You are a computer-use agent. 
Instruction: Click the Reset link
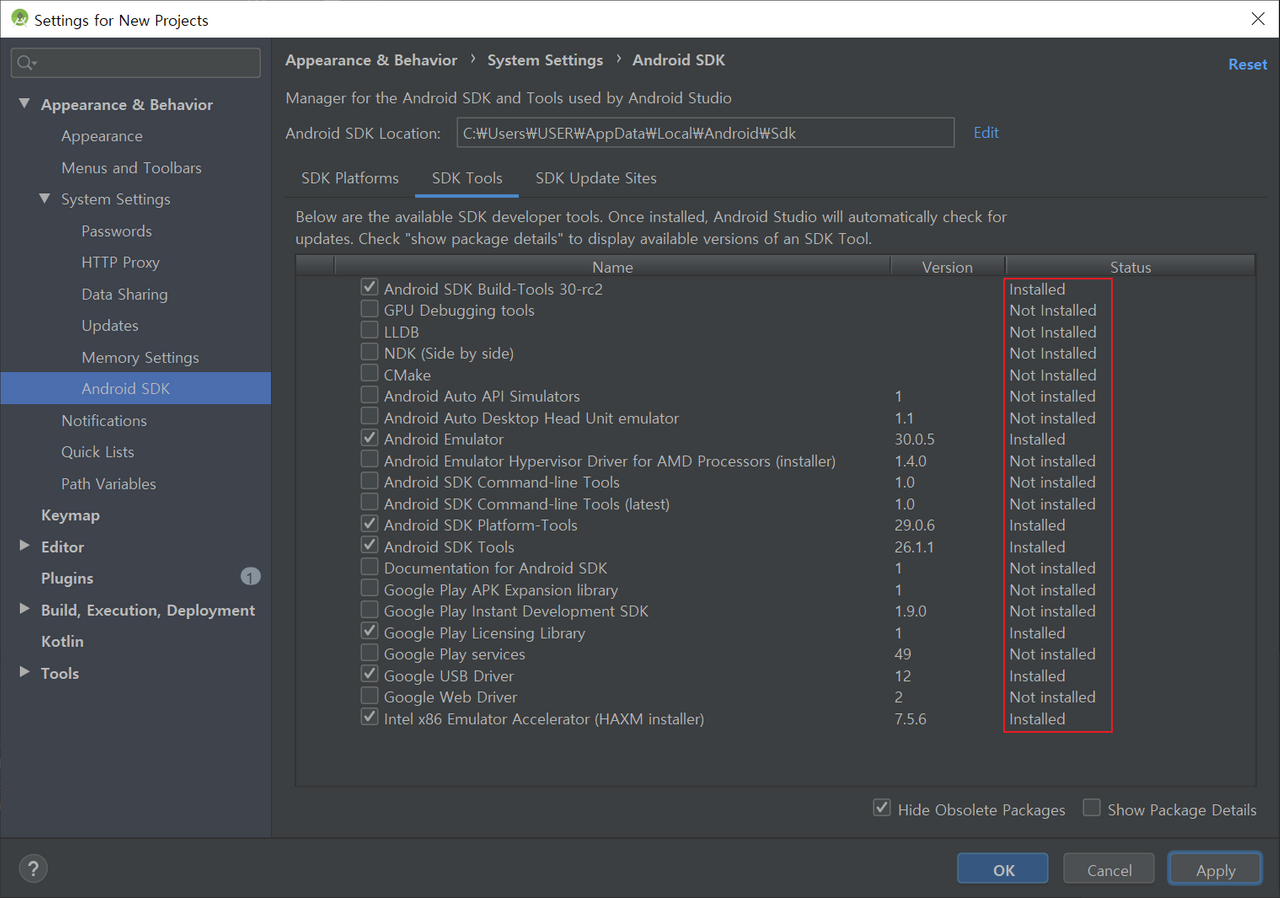(1247, 64)
